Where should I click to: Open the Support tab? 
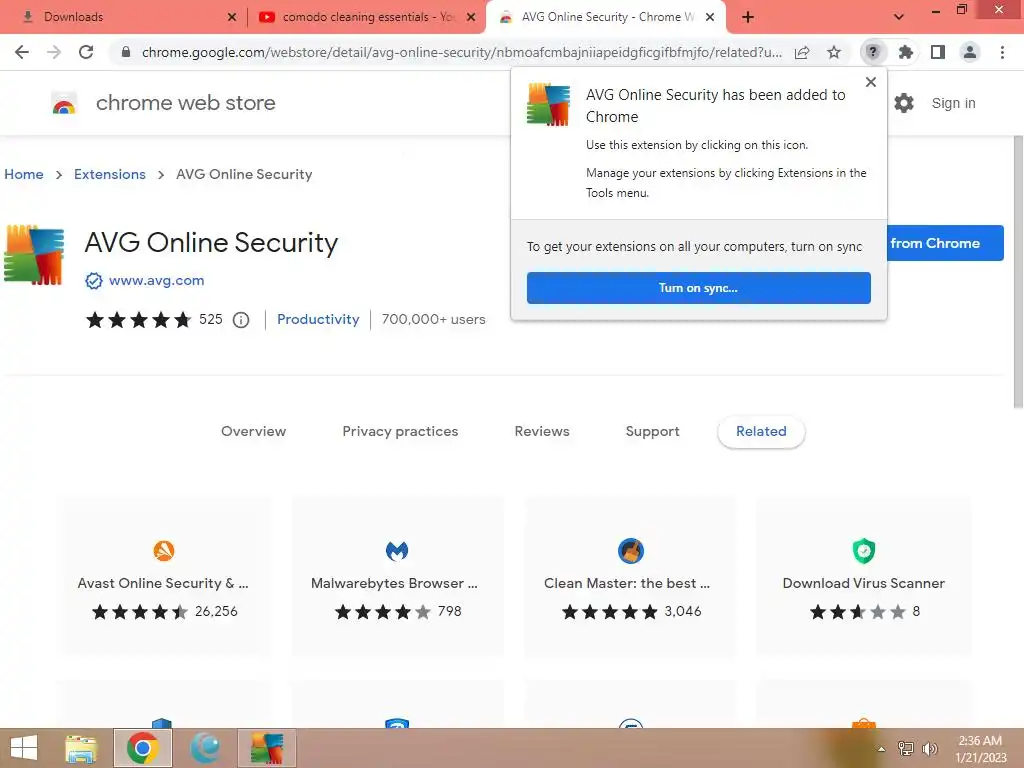[x=652, y=431]
